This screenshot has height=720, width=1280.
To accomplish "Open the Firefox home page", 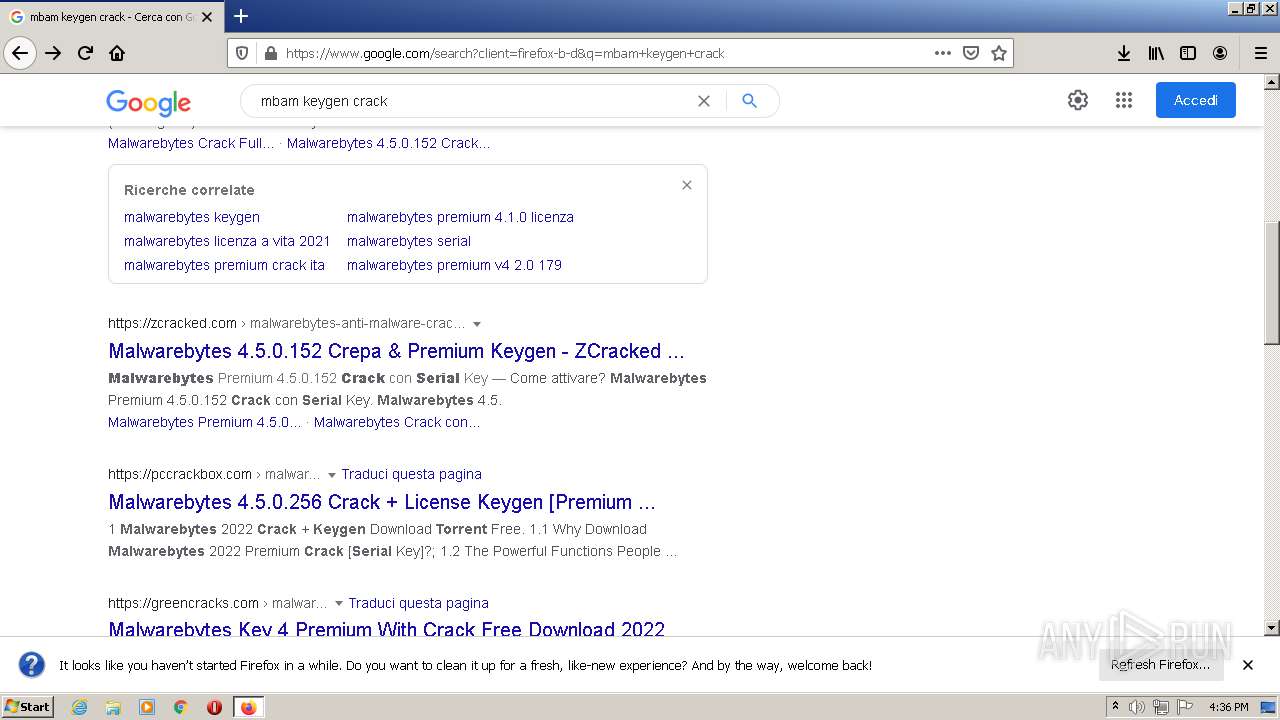I will (117, 53).
